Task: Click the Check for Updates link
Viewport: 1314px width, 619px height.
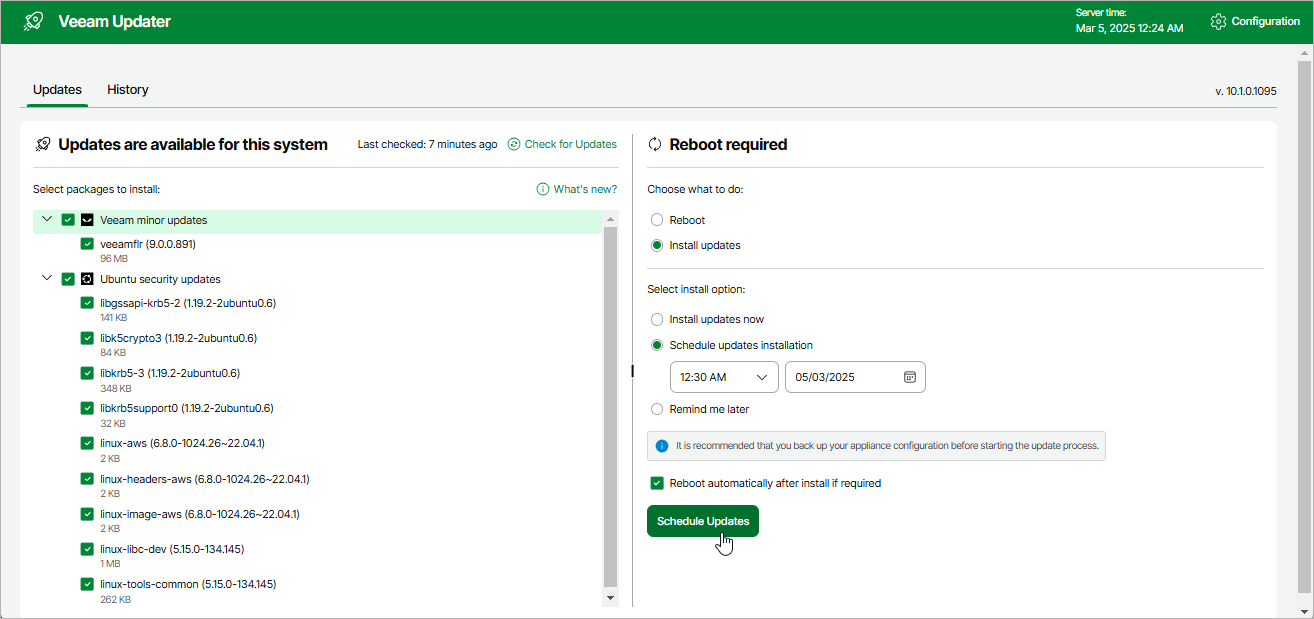Action: 571,144
